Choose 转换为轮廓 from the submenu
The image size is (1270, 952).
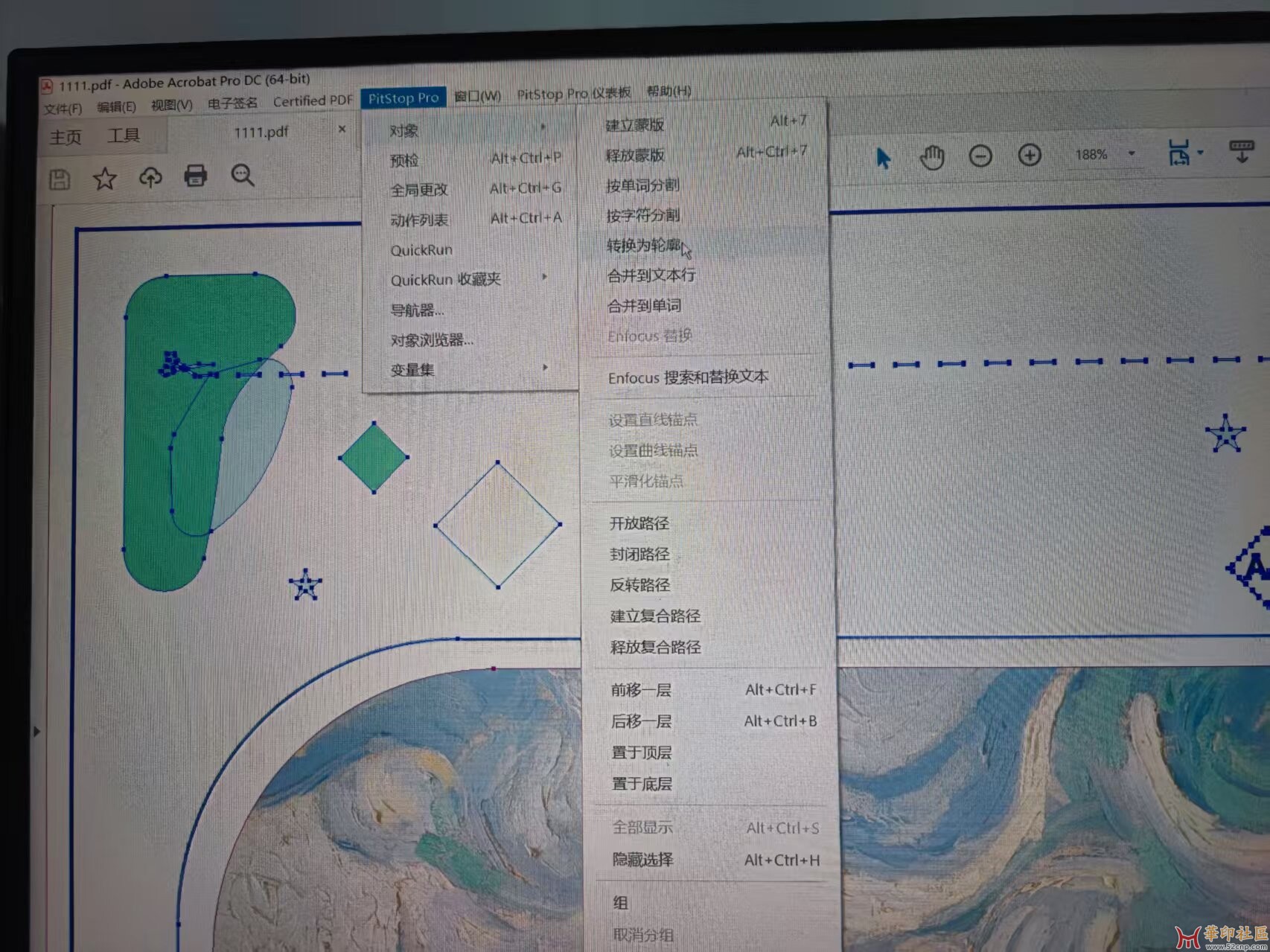pyautogui.click(x=644, y=246)
